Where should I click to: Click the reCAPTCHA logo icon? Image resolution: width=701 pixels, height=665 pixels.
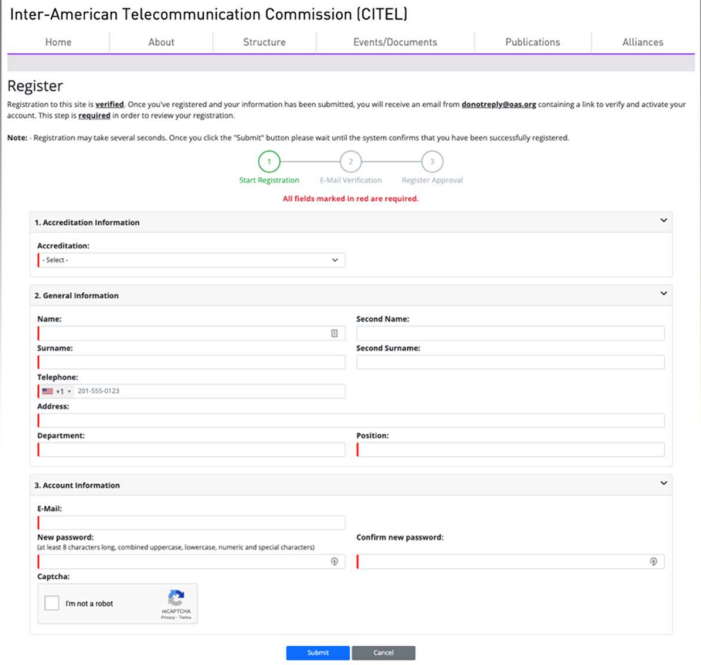(176, 598)
